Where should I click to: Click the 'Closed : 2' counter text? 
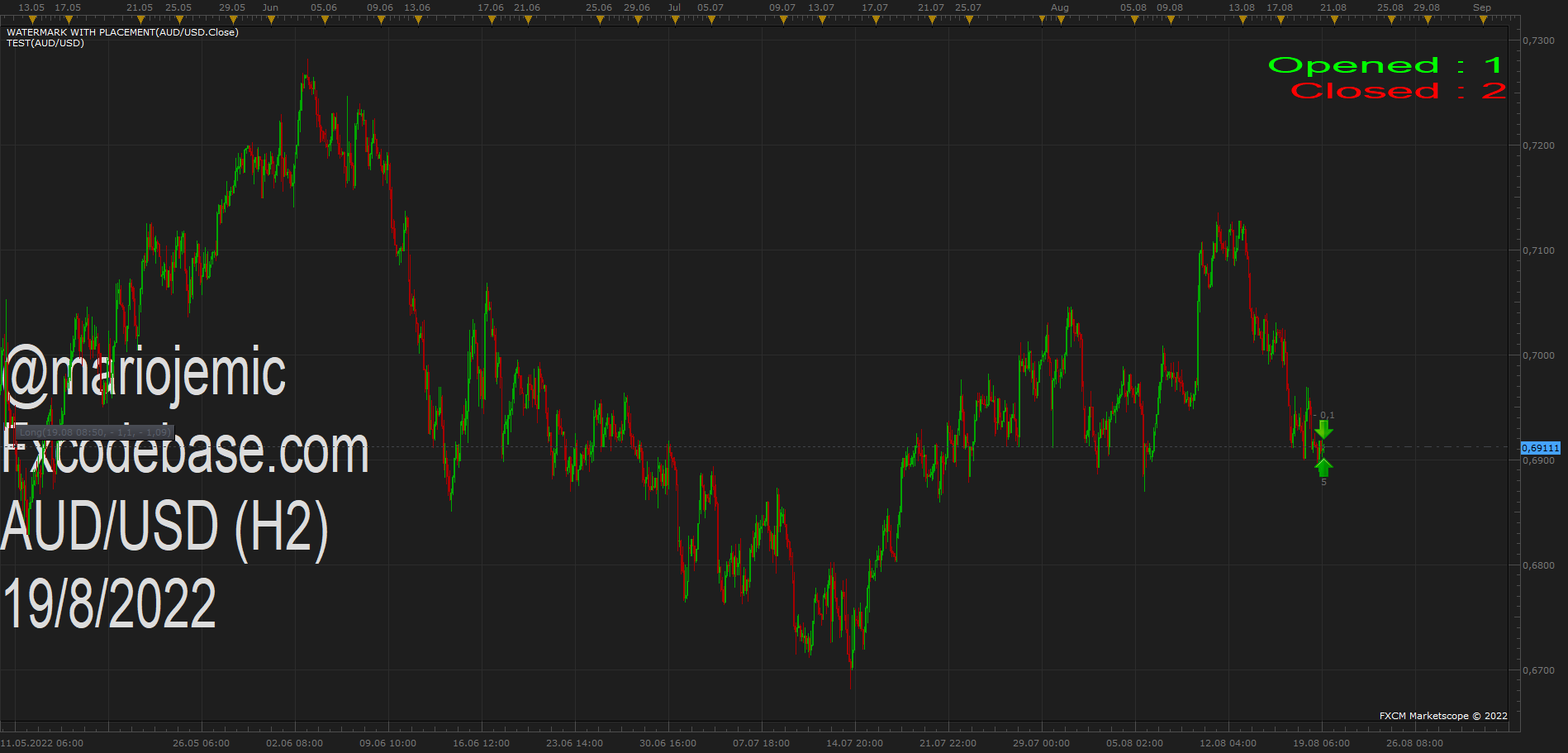[x=1398, y=91]
